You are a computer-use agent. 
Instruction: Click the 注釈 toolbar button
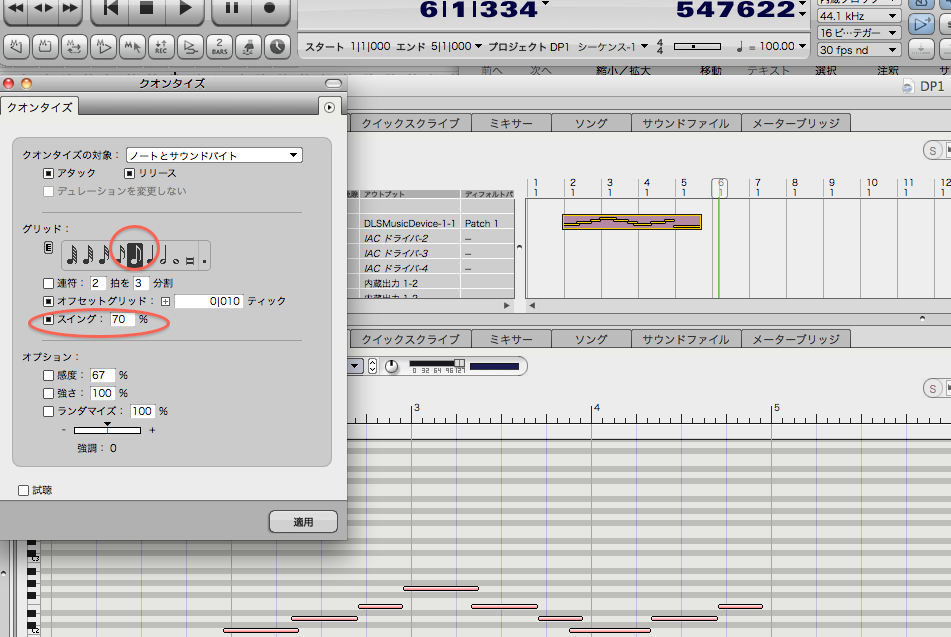[887, 70]
